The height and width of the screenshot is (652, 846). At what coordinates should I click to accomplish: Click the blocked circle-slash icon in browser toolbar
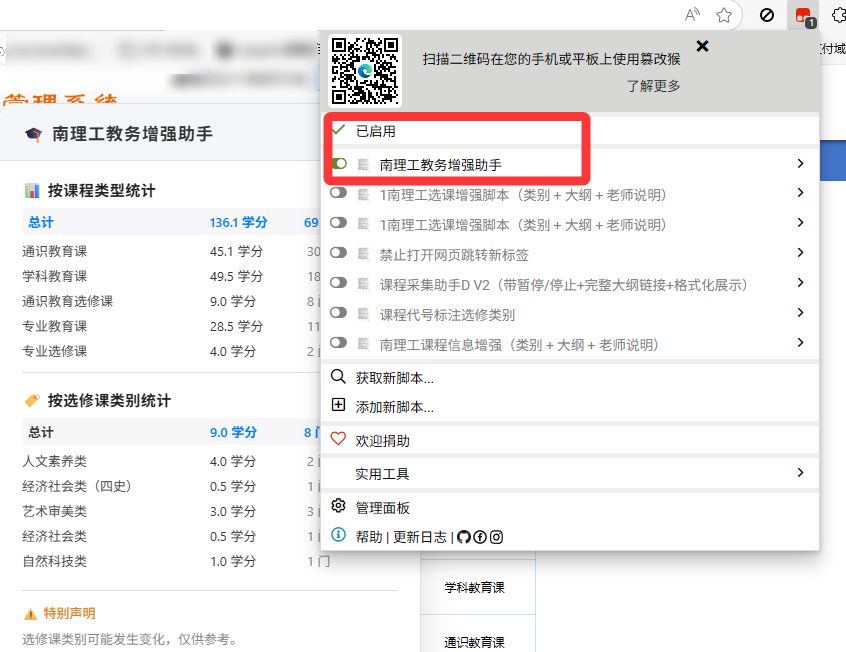coord(767,15)
